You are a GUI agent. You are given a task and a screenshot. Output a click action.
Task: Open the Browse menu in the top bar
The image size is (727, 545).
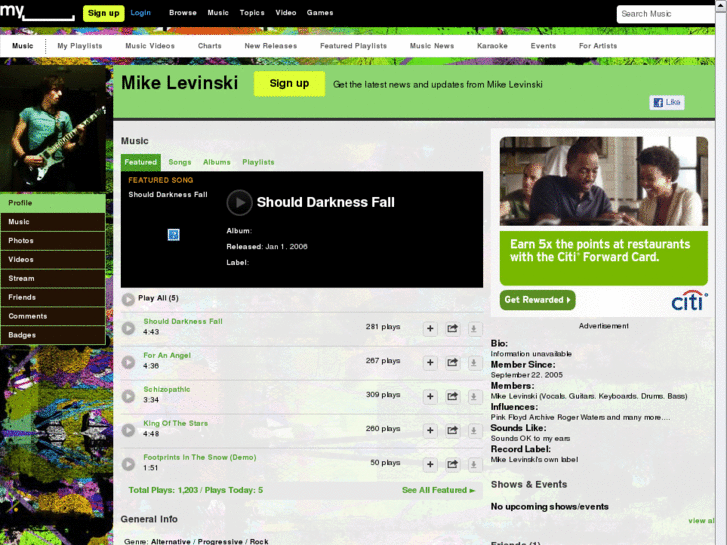click(183, 13)
